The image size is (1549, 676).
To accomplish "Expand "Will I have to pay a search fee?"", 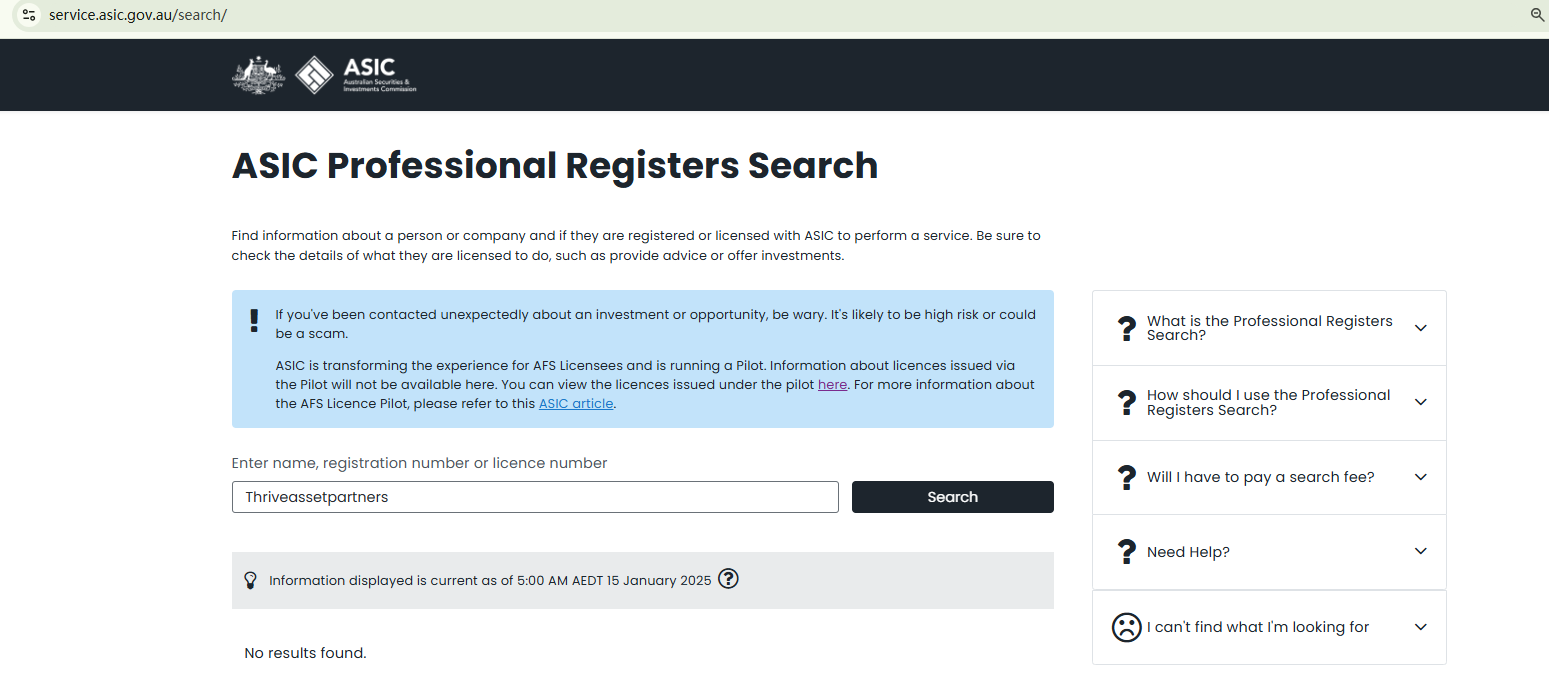I will point(1420,477).
